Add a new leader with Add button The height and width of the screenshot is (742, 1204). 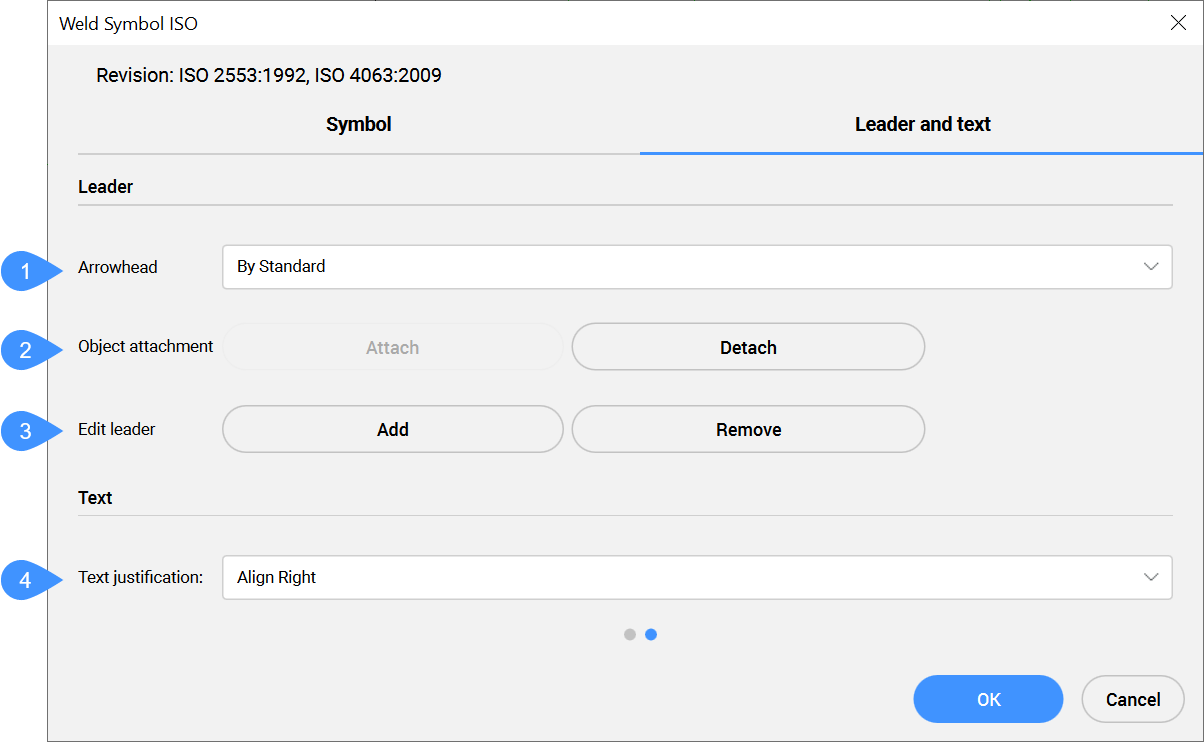click(x=393, y=430)
